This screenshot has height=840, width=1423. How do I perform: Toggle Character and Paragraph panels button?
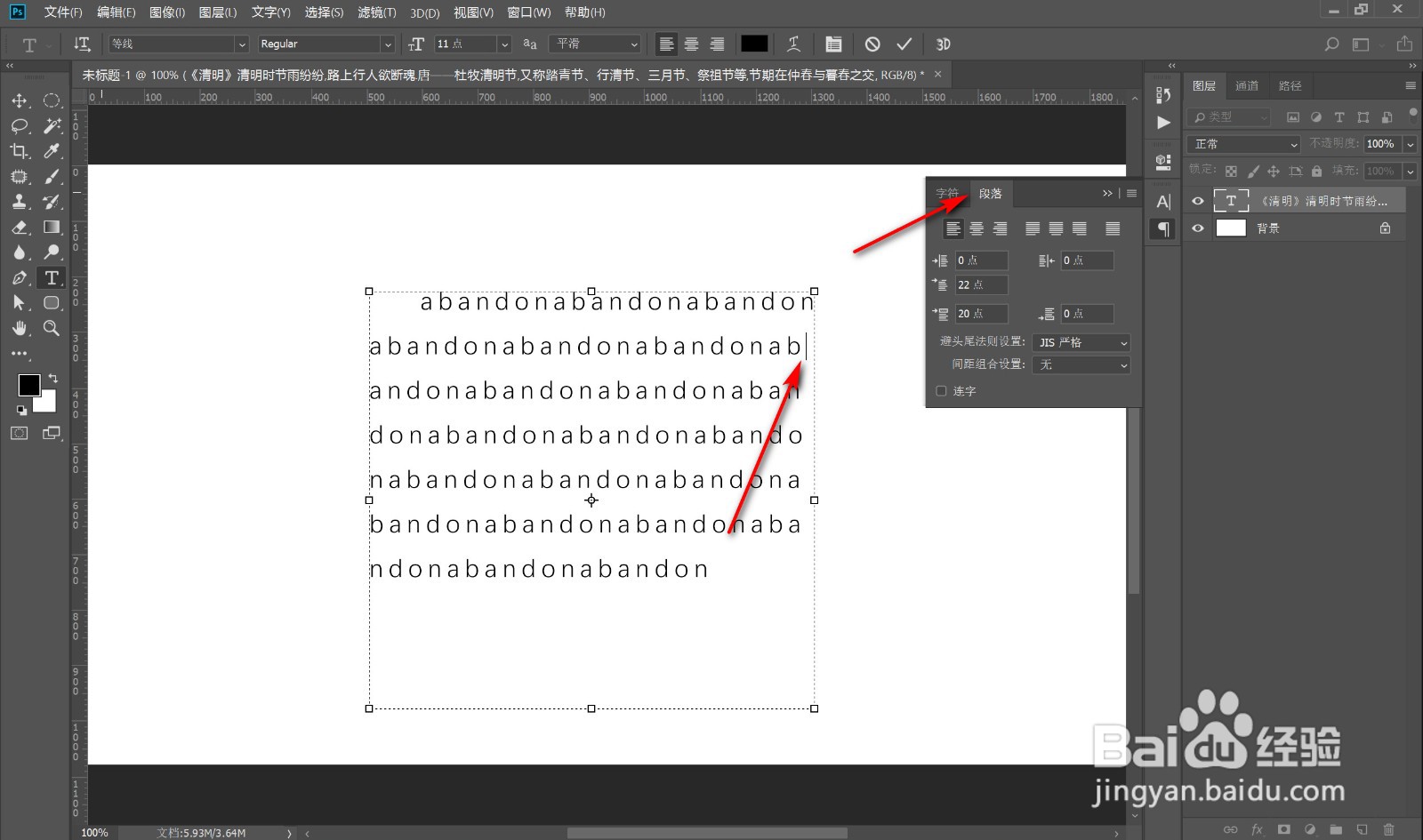pos(833,44)
